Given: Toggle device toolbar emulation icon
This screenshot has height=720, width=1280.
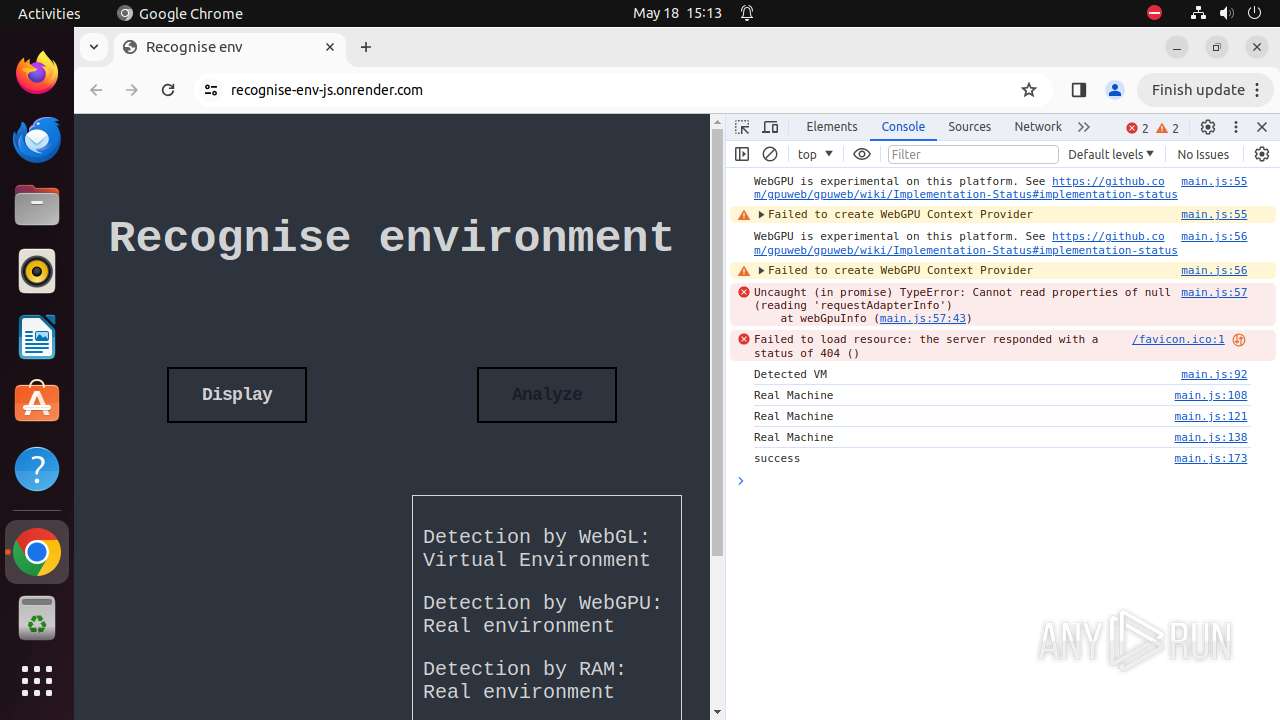Looking at the screenshot, I should (x=770, y=127).
